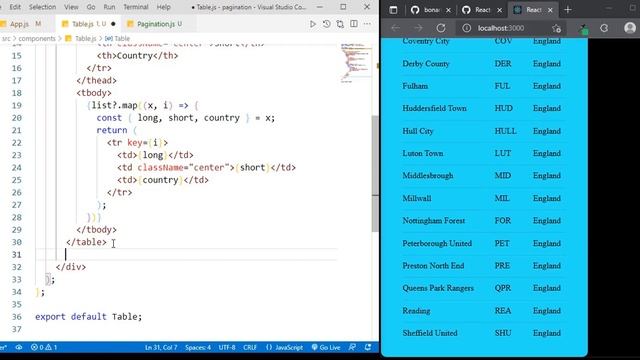Add the page to favorites star icon

(x=556, y=28)
